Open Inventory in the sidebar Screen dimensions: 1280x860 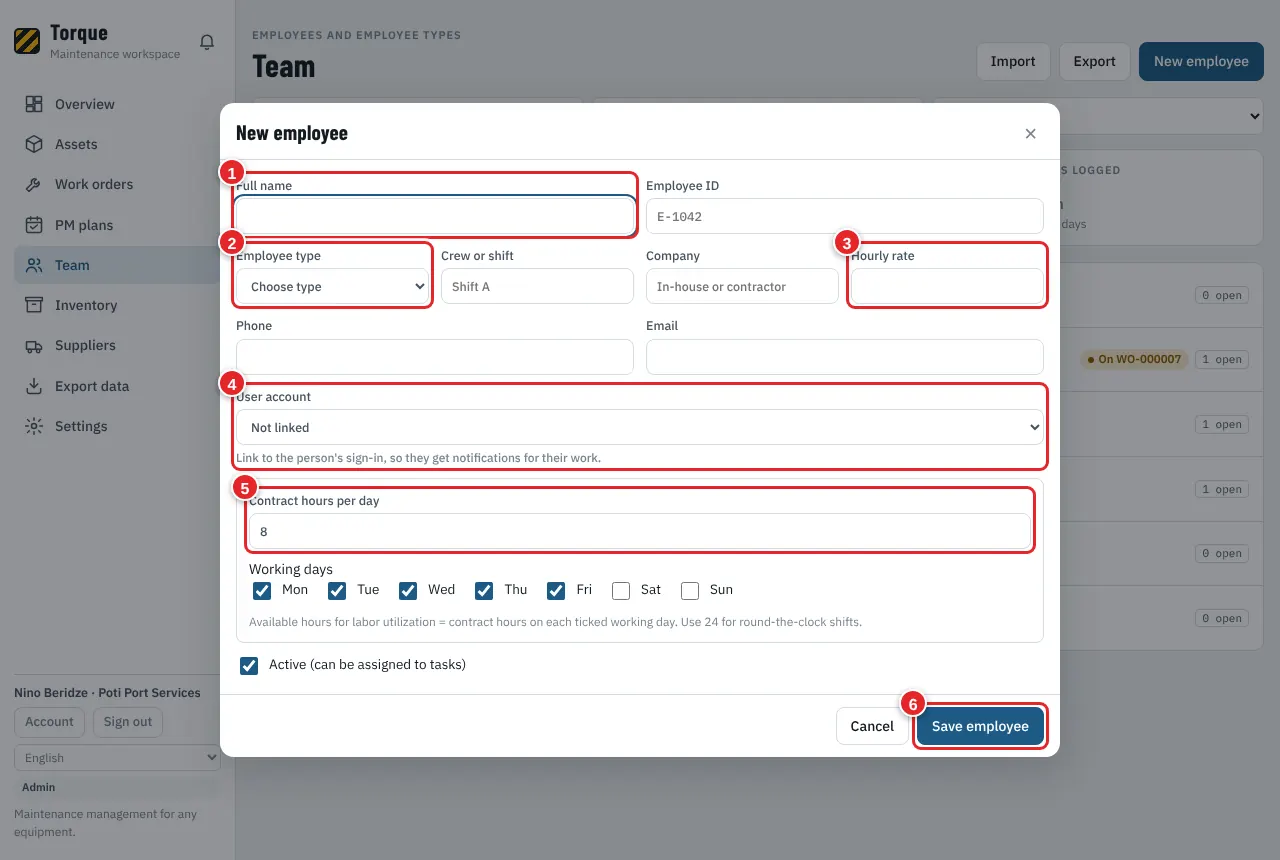point(117,305)
